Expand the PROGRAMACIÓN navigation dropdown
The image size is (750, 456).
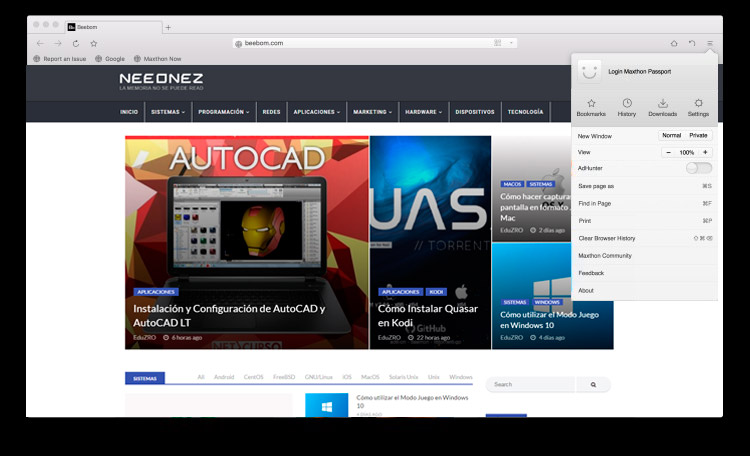click(x=224, y=112)
